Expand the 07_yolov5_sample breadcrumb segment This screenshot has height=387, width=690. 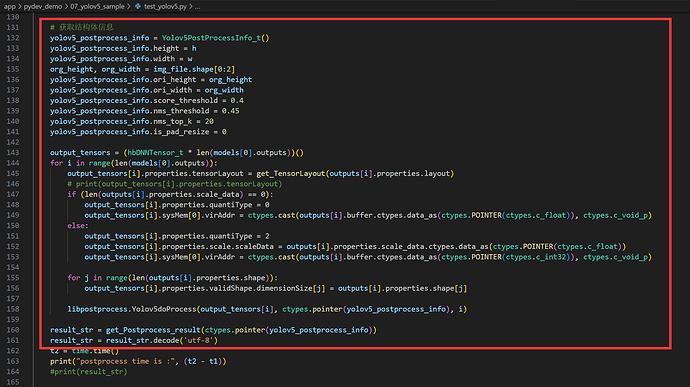coord(97,6)
